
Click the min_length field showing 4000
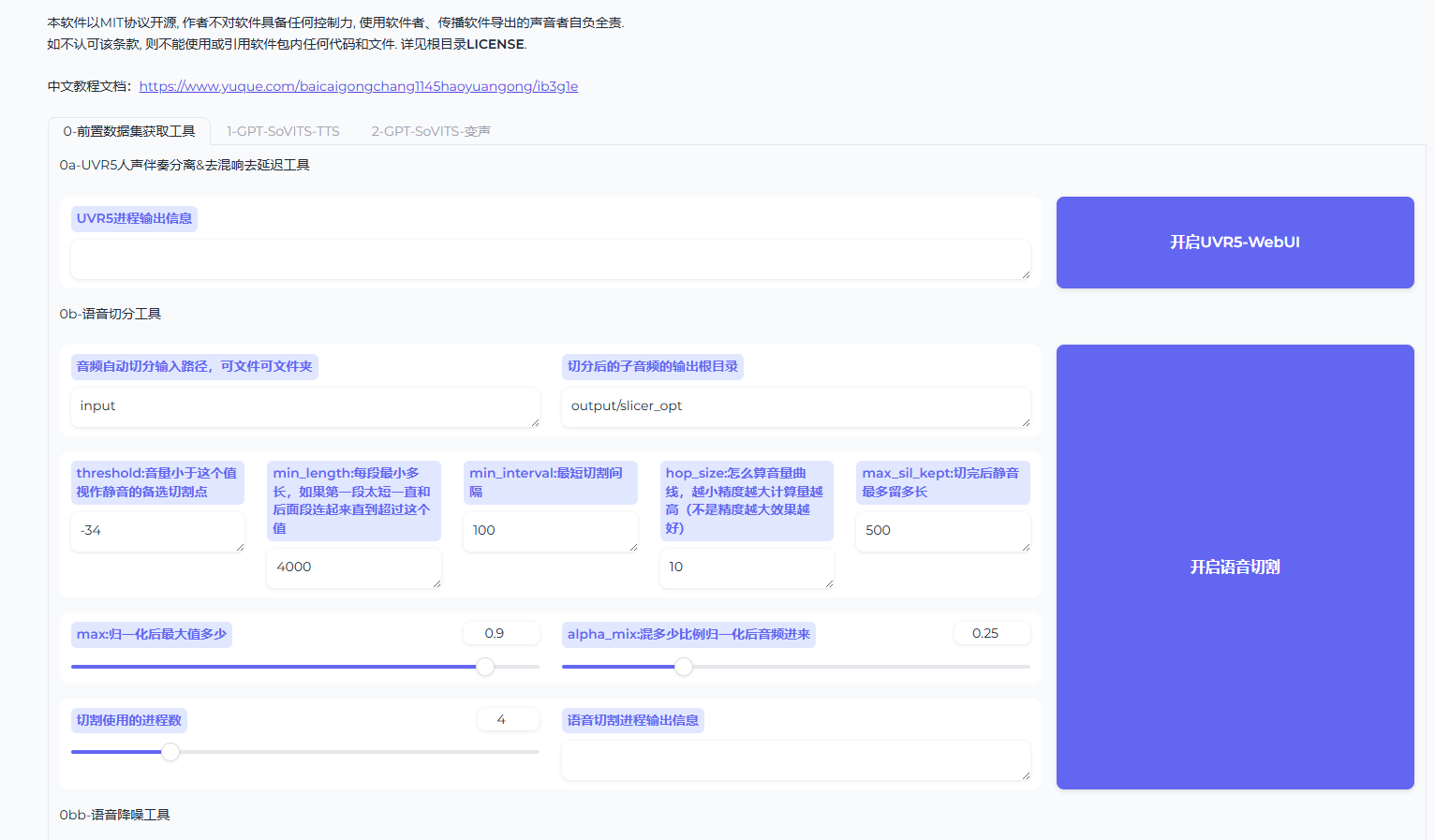(354, 568)
